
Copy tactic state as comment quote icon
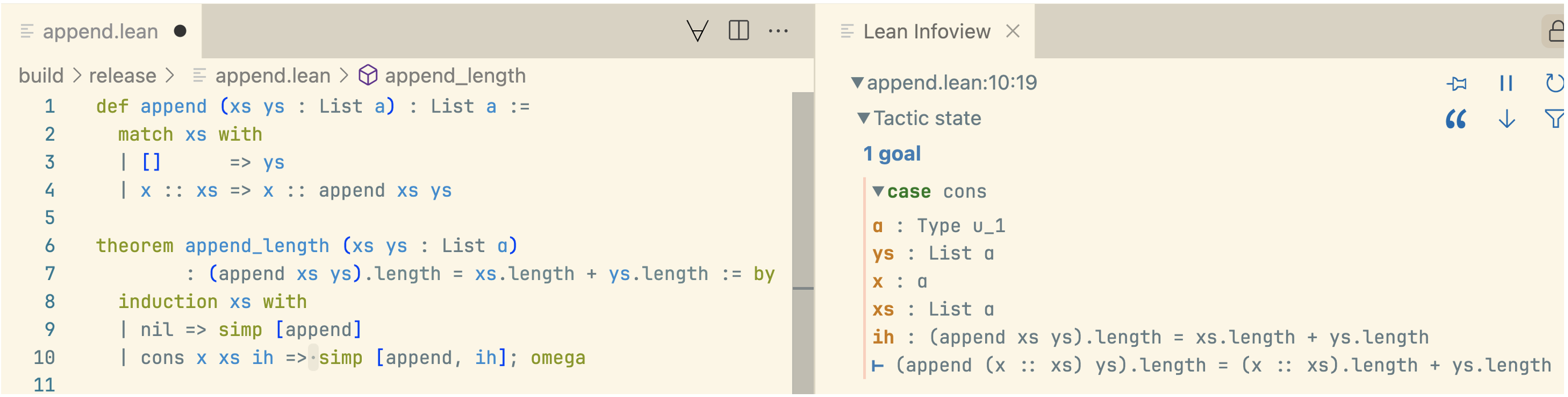coord(1456,119)
